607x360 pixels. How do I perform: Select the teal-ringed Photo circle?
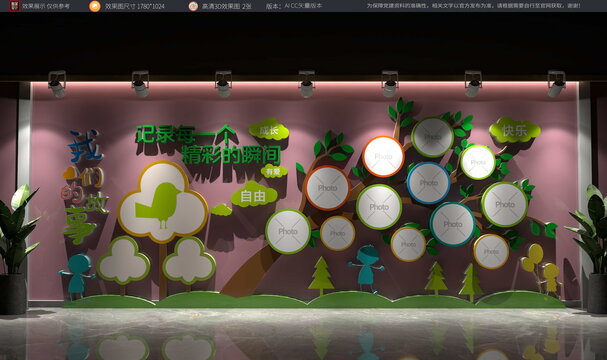point(452,224)
